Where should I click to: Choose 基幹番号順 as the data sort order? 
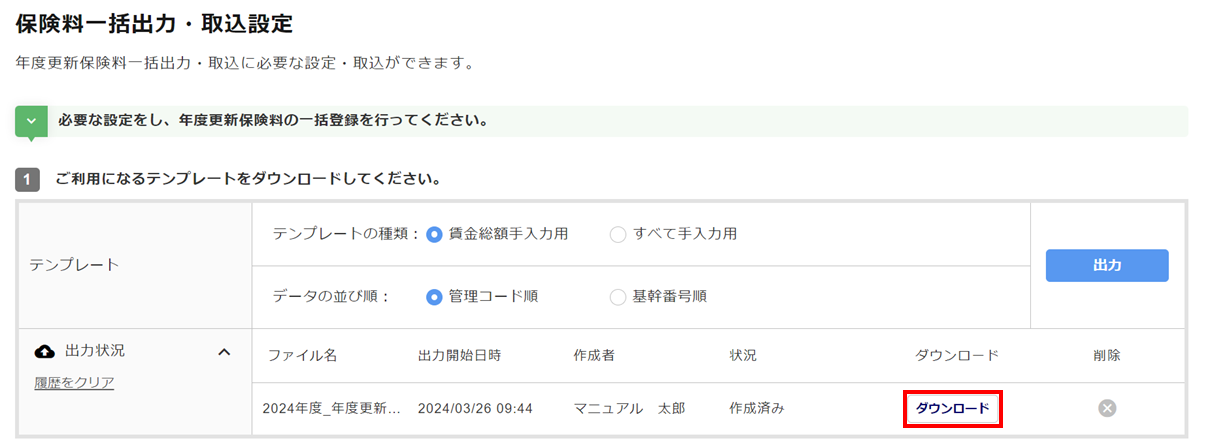click(x=618, y=296)
